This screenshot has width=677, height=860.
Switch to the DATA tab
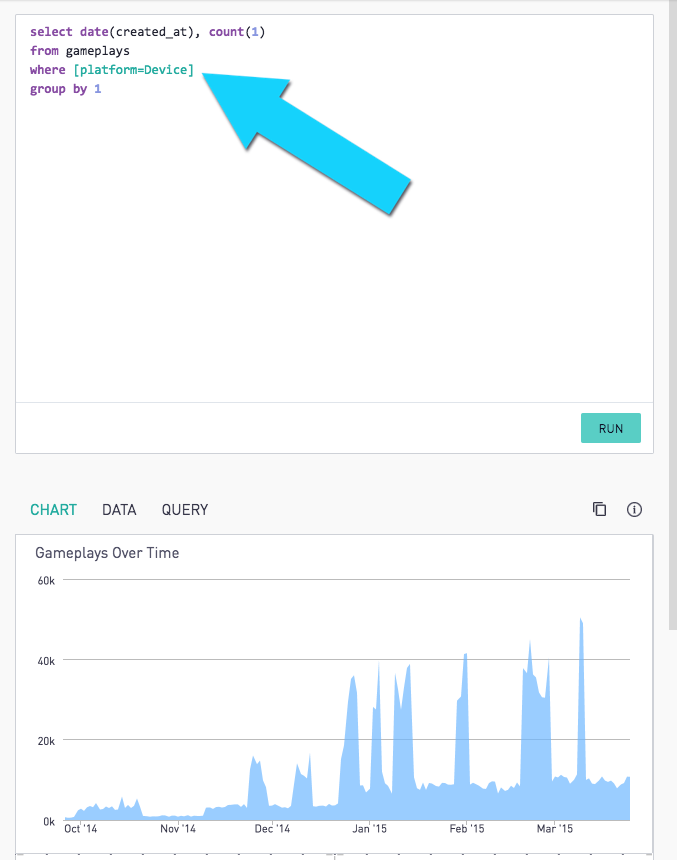point(119,510)
